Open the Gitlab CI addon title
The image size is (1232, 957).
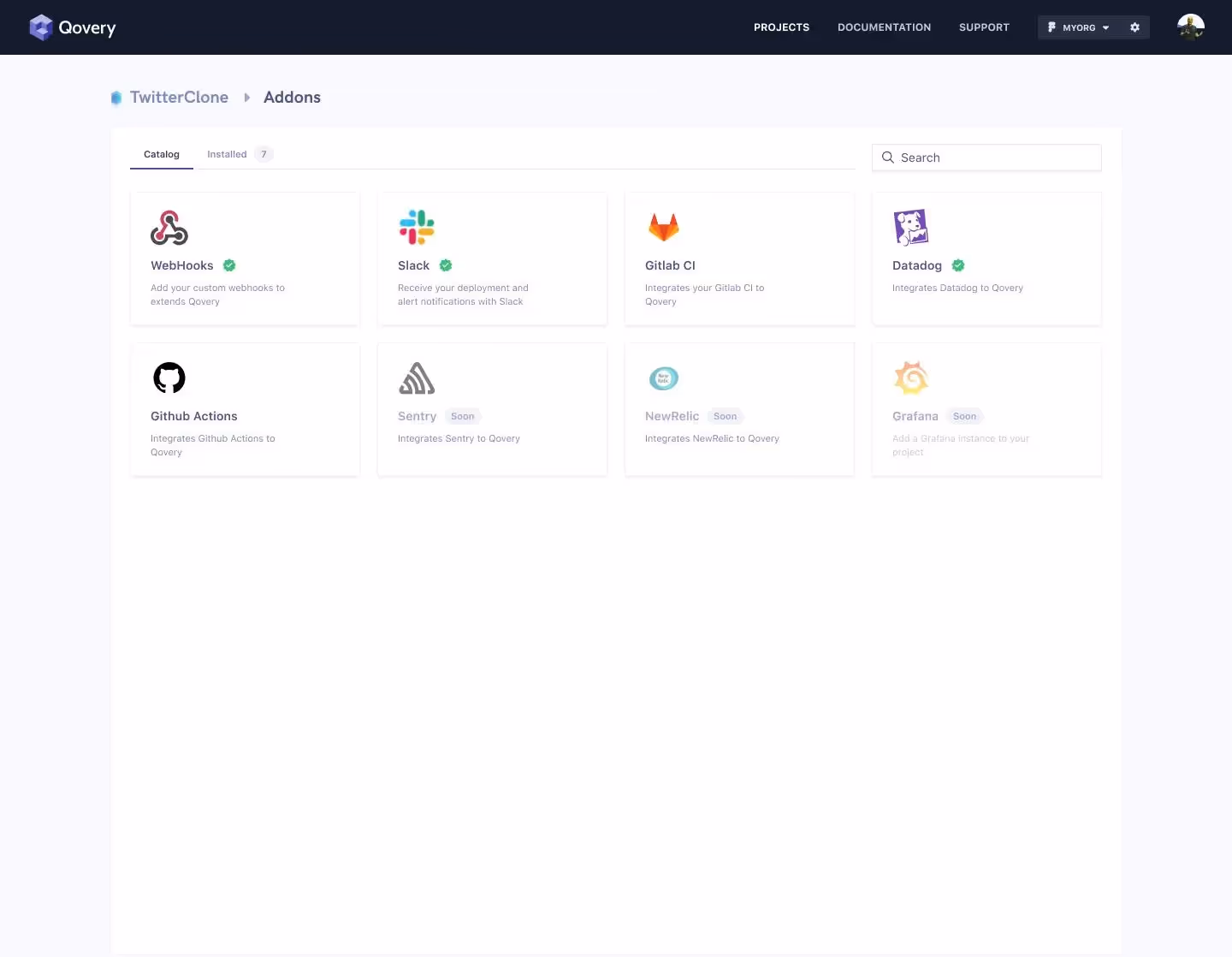point(670,265)
